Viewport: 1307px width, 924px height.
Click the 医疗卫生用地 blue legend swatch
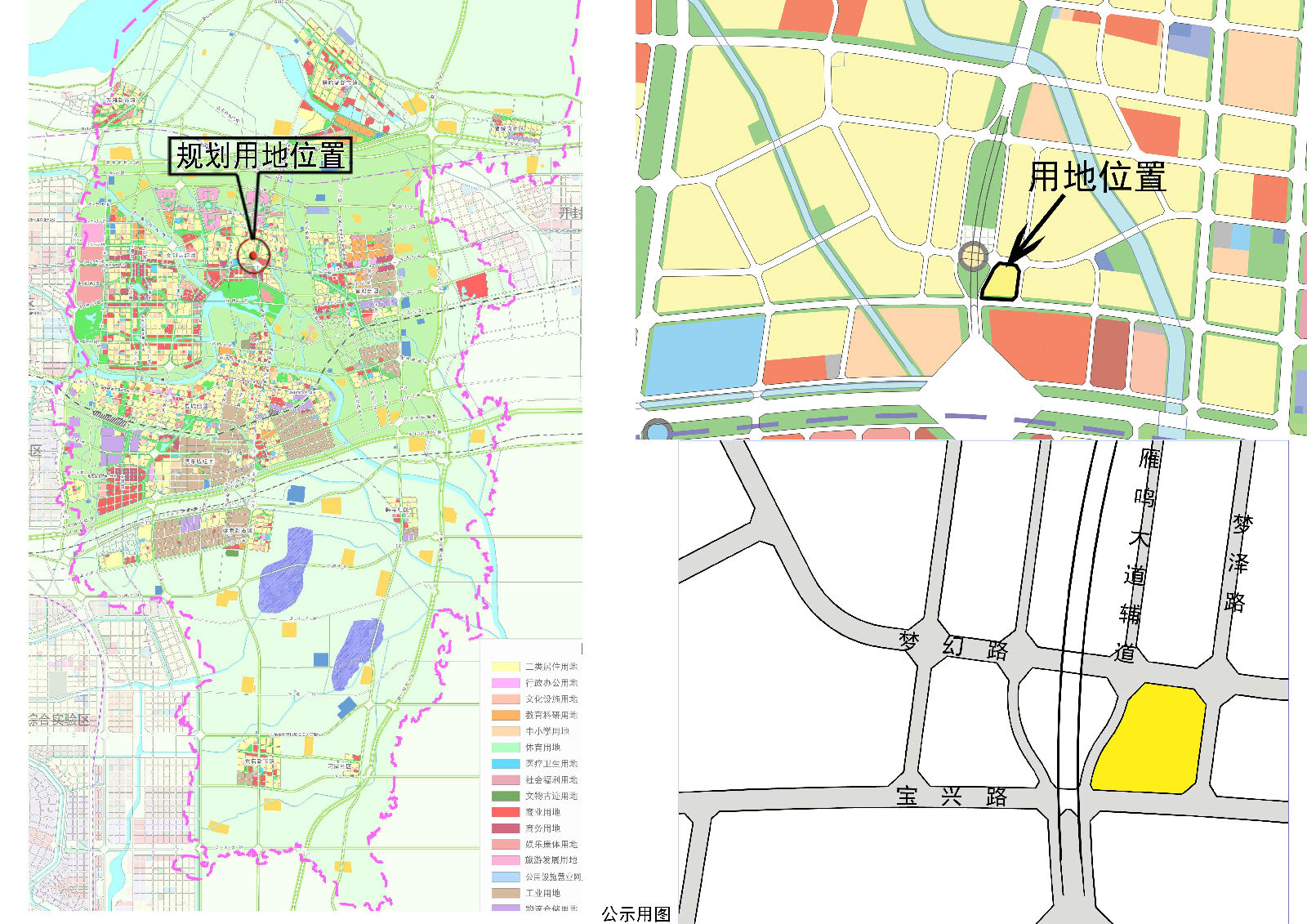(506, 764)
